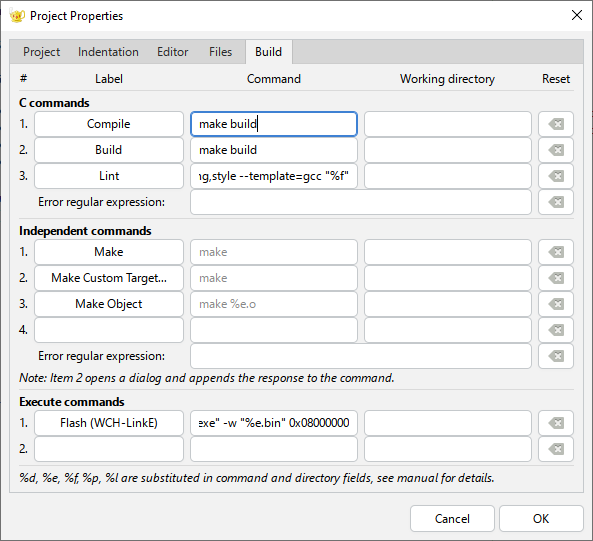Click the Make label button
This screenshot has height=541, width=593.
tap(109, 252)
